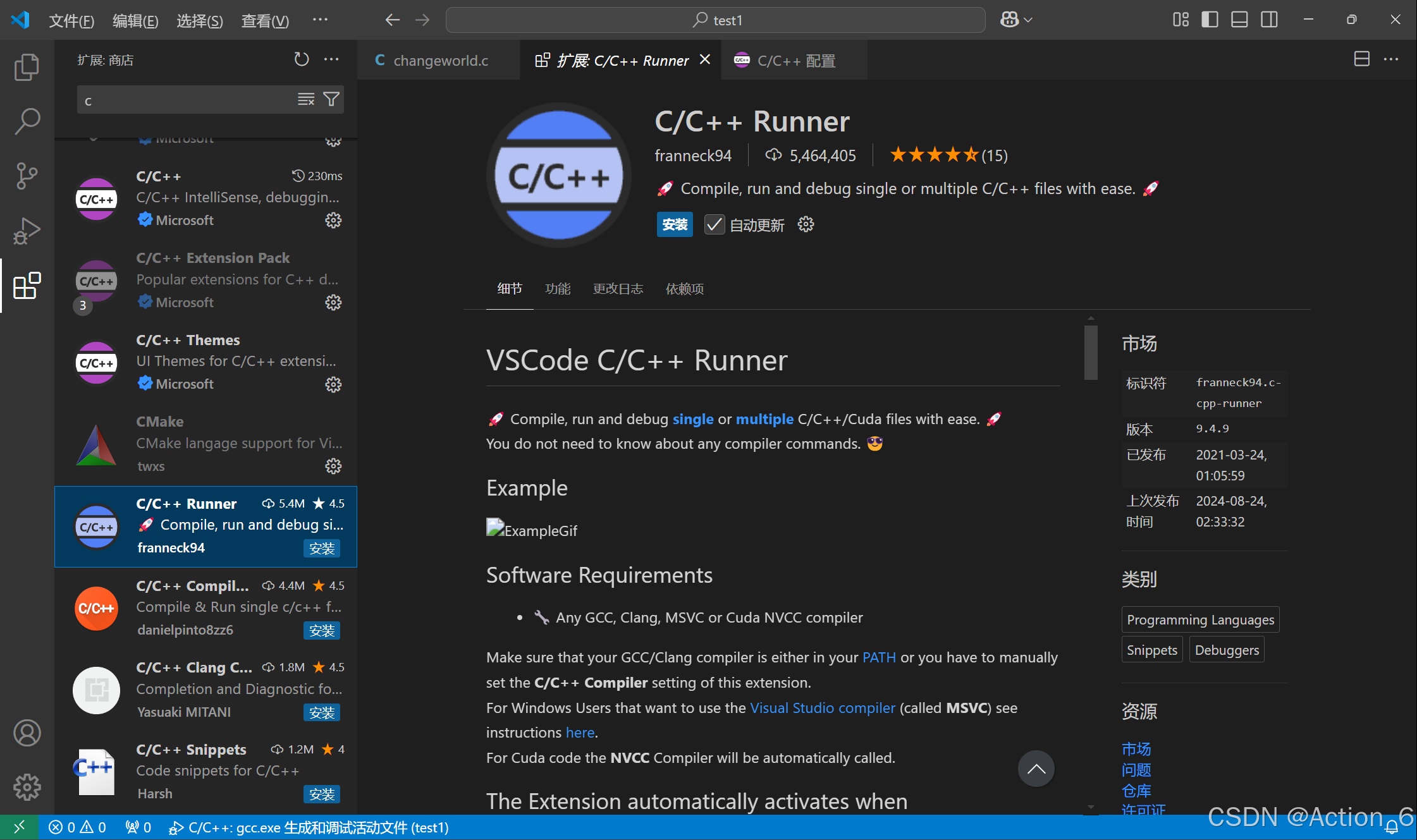This screenshot has width=1417, height=840.
Task: Click the details page vertical scrollbar
Action: coord(1091,353)
